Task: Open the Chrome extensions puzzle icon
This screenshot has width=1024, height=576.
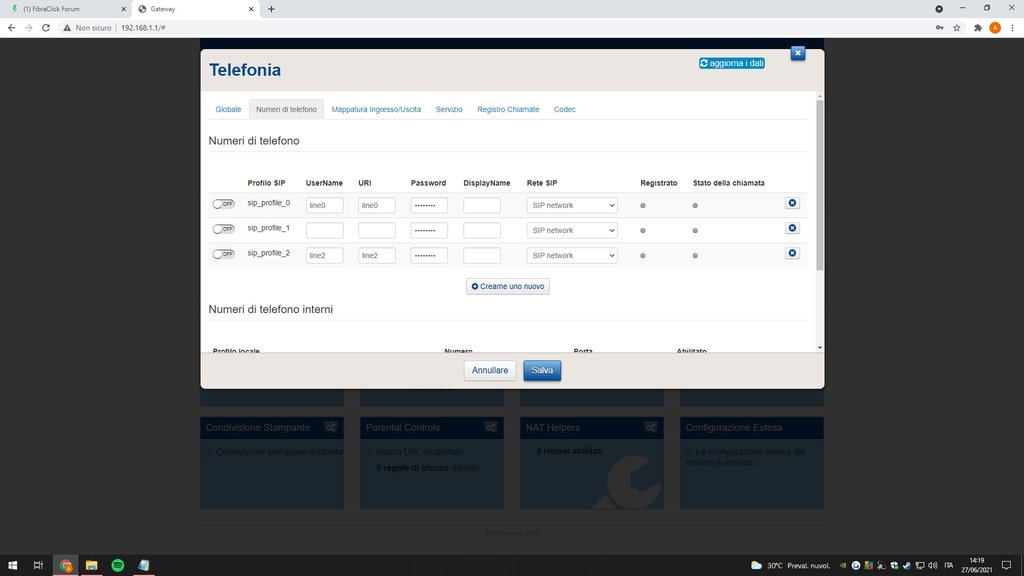Action: 977,28
